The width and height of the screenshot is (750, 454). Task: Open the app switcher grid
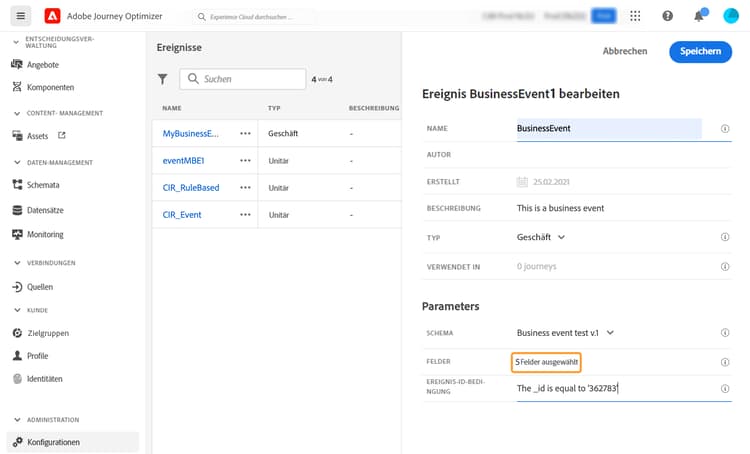637,16
